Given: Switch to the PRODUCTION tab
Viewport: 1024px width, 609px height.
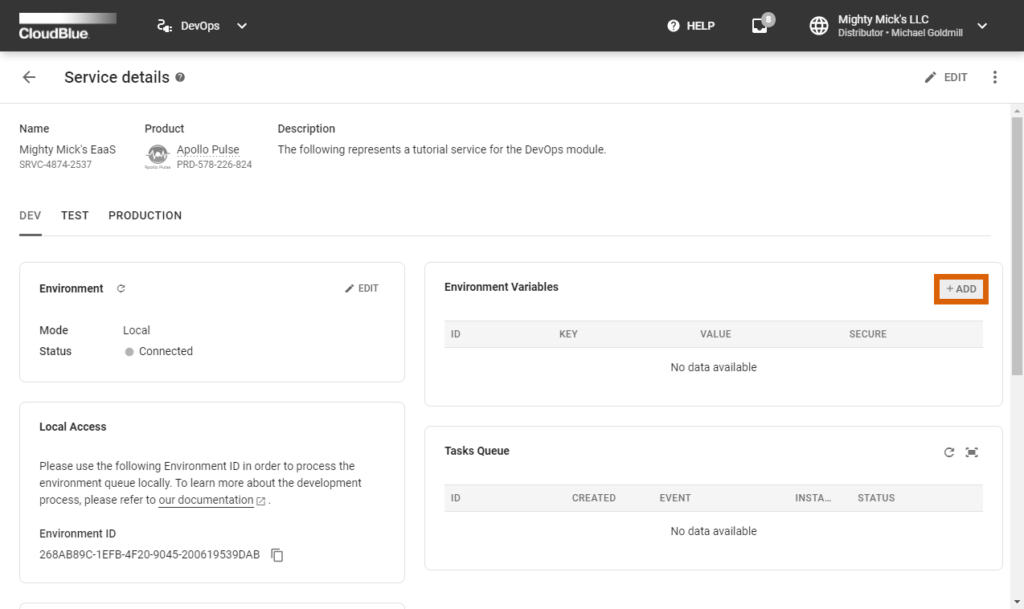Looking at the screenshot, I should (x=145, y=215).
